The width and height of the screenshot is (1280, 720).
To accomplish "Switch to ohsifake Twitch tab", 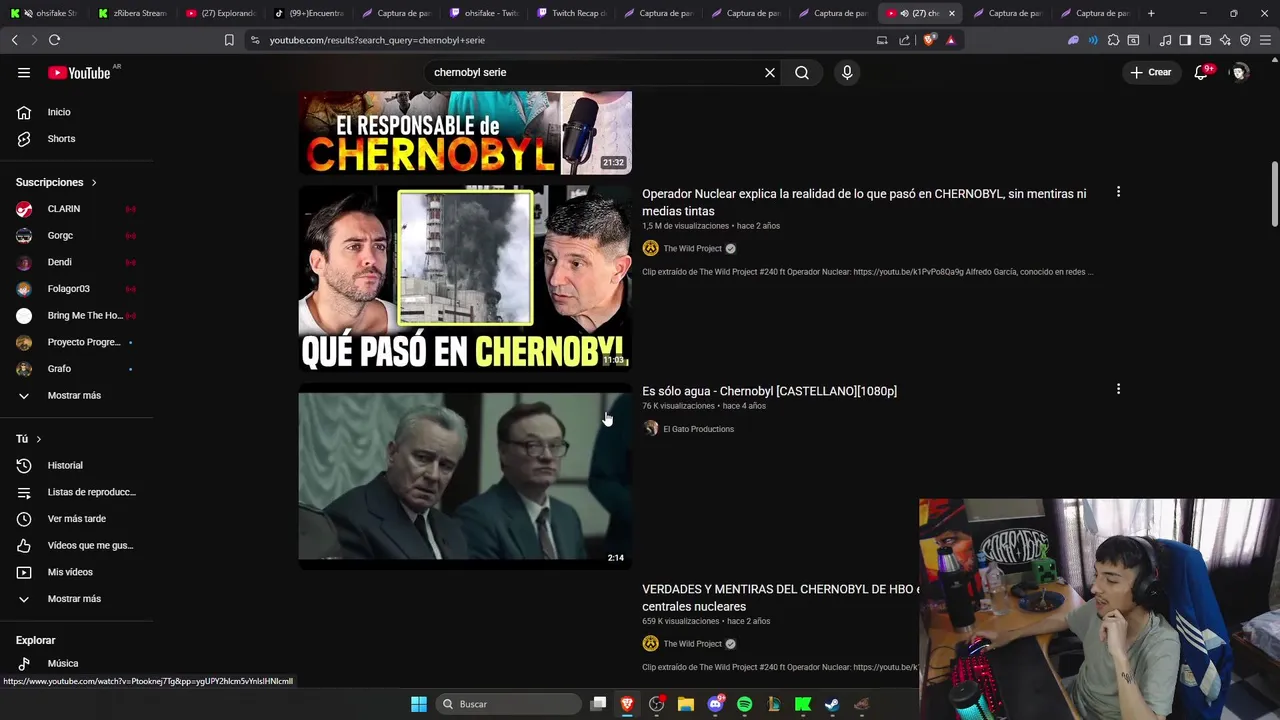I will tap(485, 13).
